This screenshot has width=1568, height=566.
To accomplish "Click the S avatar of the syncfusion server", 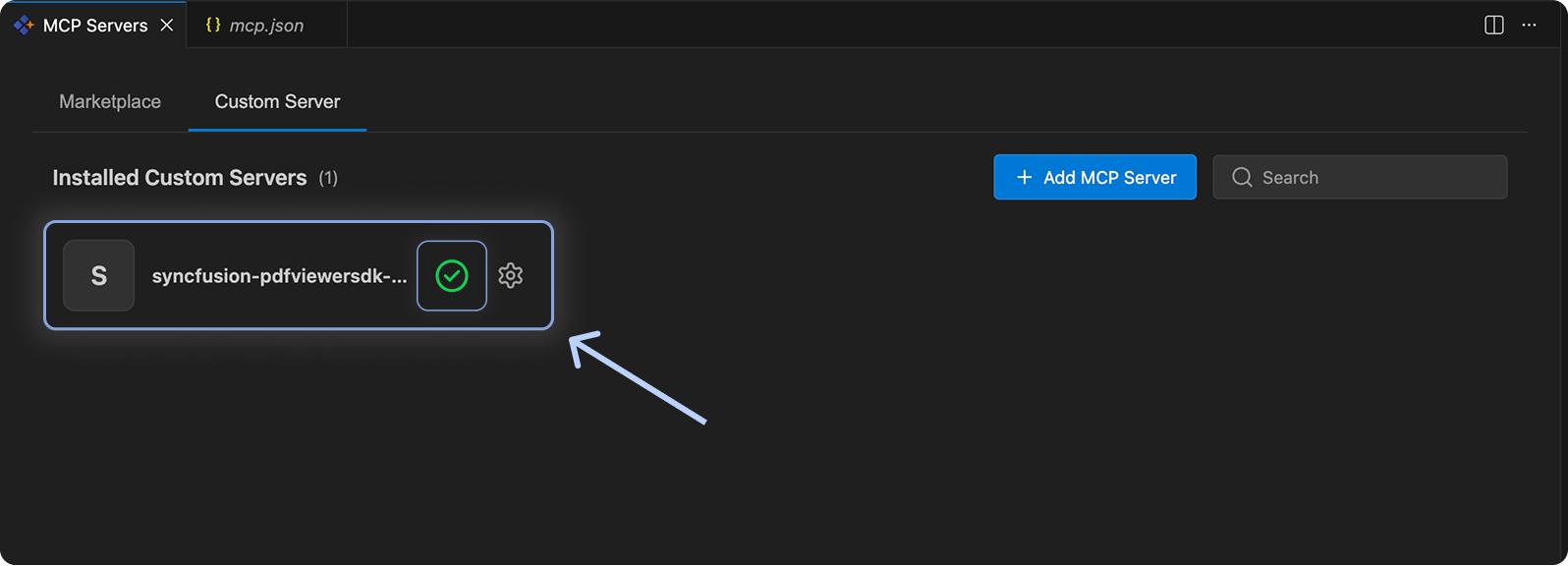I will click(x=99, y=276).
